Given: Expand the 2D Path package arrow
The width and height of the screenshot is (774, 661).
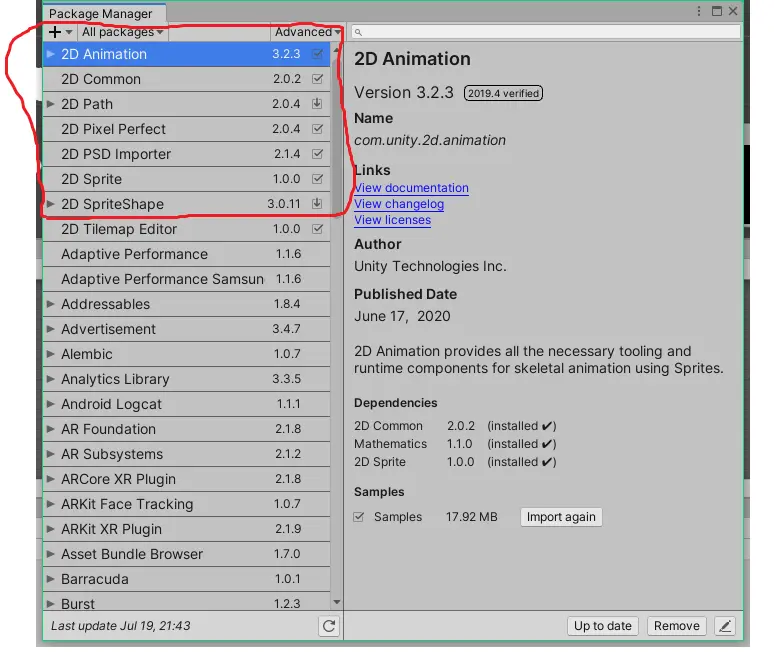Looking at the screenshot, I should [x=50, y=104].
